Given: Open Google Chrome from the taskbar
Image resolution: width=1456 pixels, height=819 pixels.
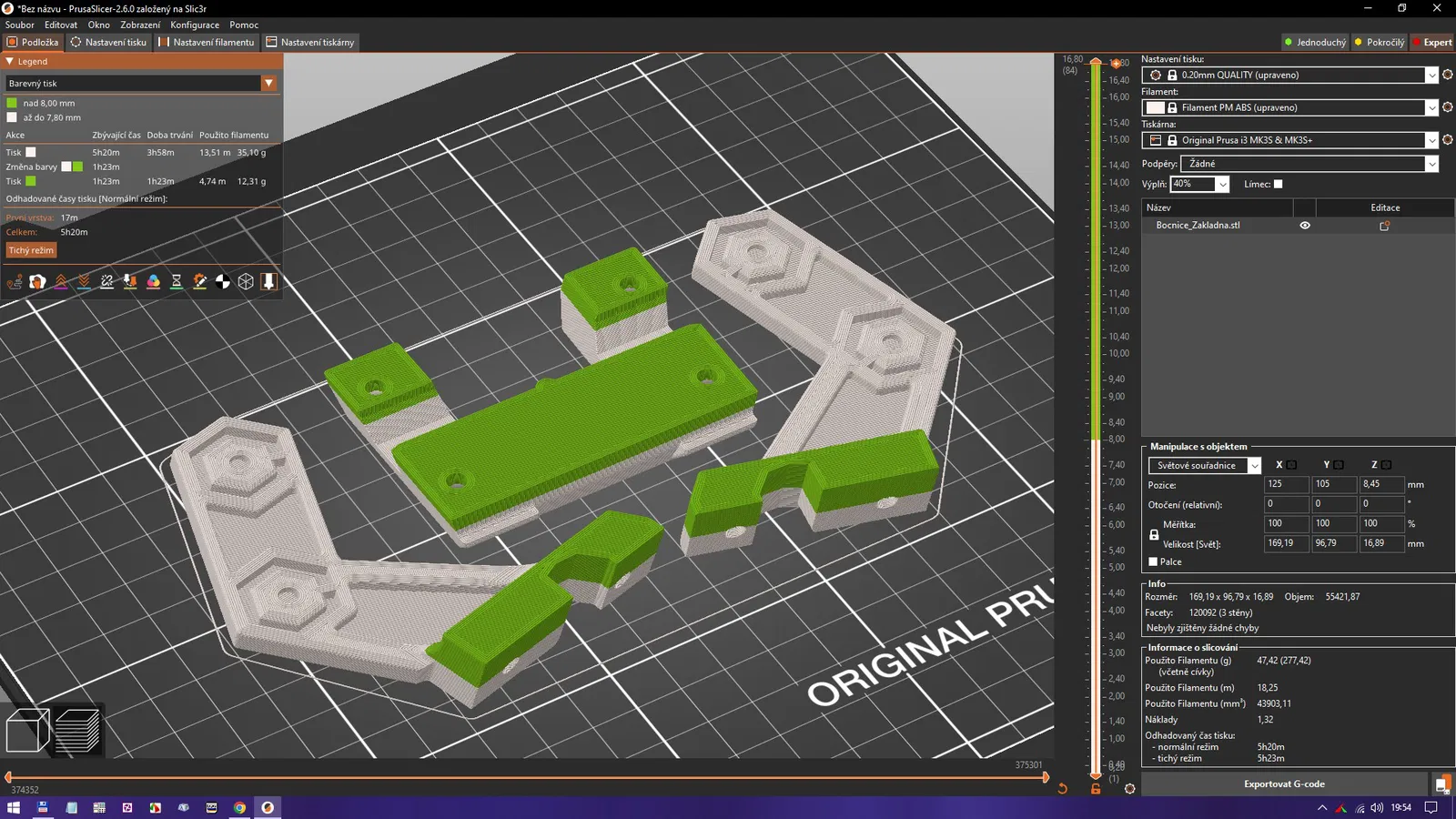Looking at the screenshot, I should pyautogui.click(x=239, y=807).
